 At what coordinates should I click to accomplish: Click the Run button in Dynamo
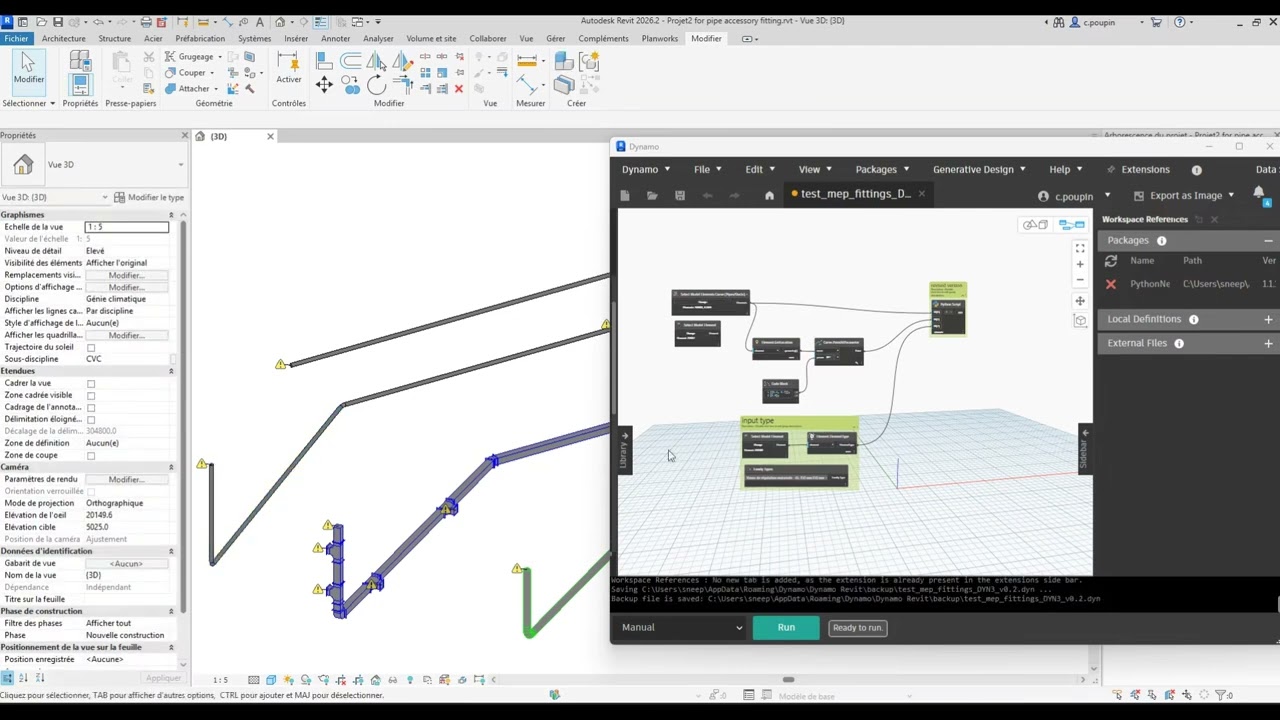[786, 628]
